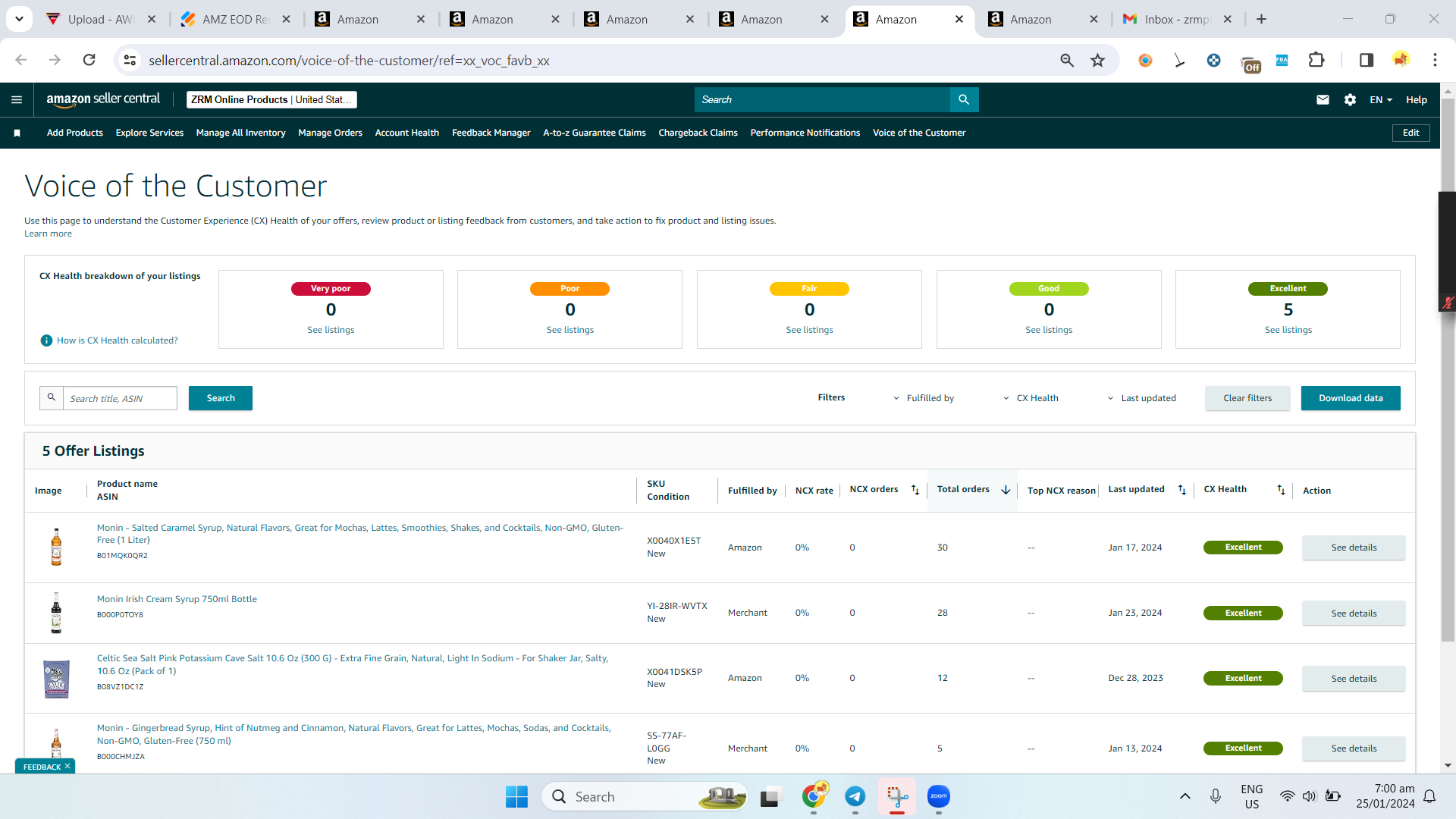Open the ZRM Online Products account switcher

271,99
